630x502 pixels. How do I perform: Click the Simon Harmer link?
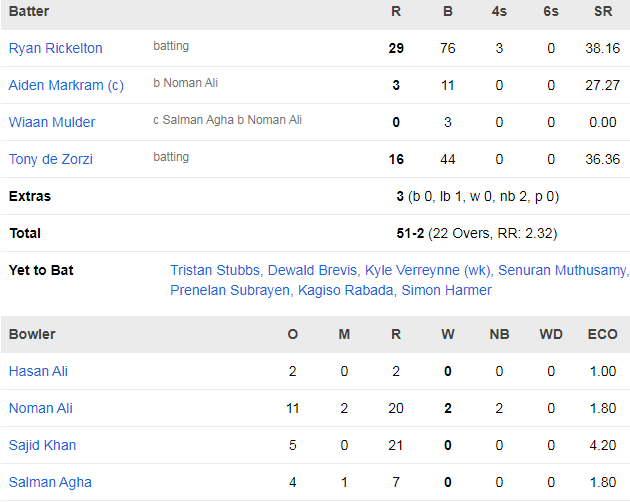point(446,290)
